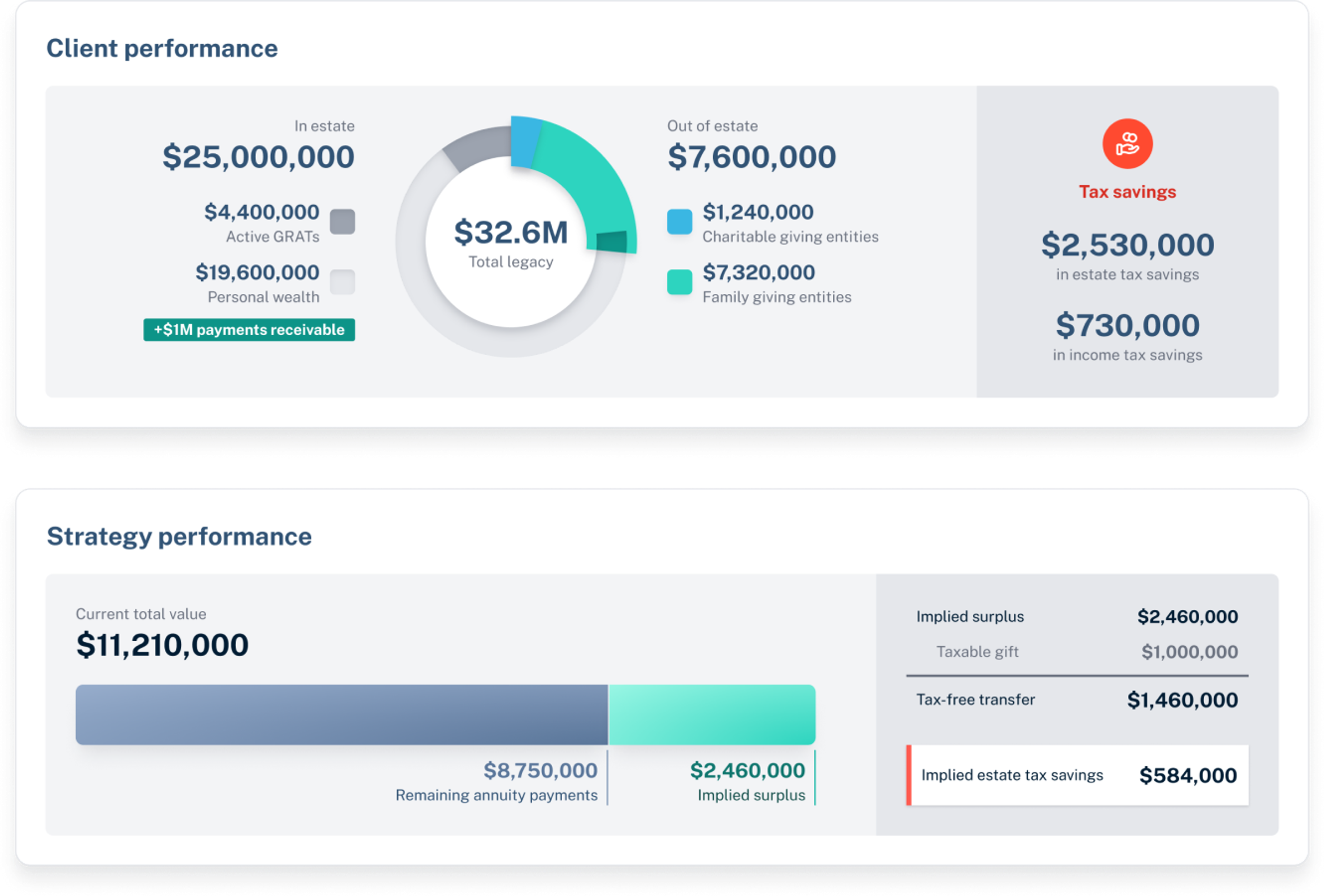Click the +$1M payments receivable badge

(x=249, y=329)
